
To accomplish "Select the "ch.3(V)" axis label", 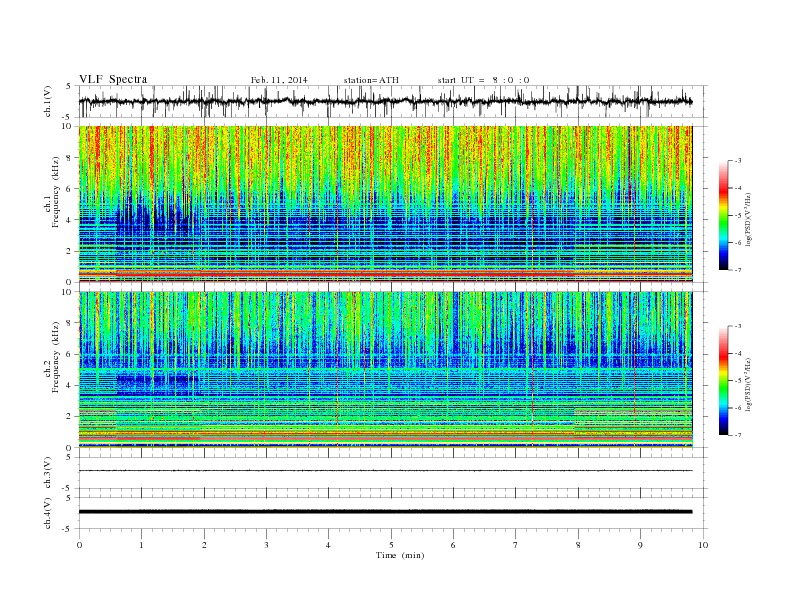I will [48, 473].
